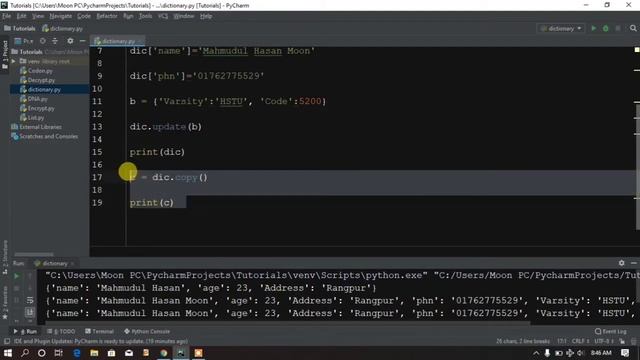Open the Terminal tool window tab
Screen dimensions: 640x360
pyautogui.click(x=100, y=331)
